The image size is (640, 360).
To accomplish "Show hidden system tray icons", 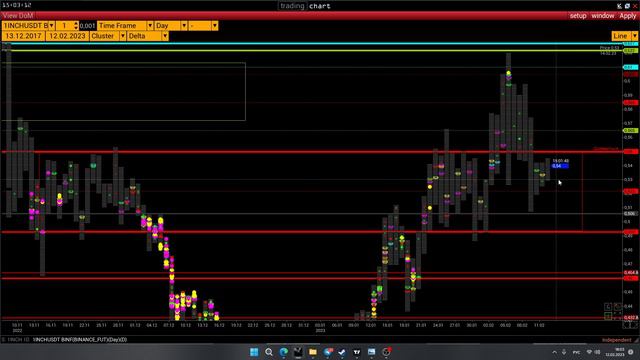I will coord(554,352).
